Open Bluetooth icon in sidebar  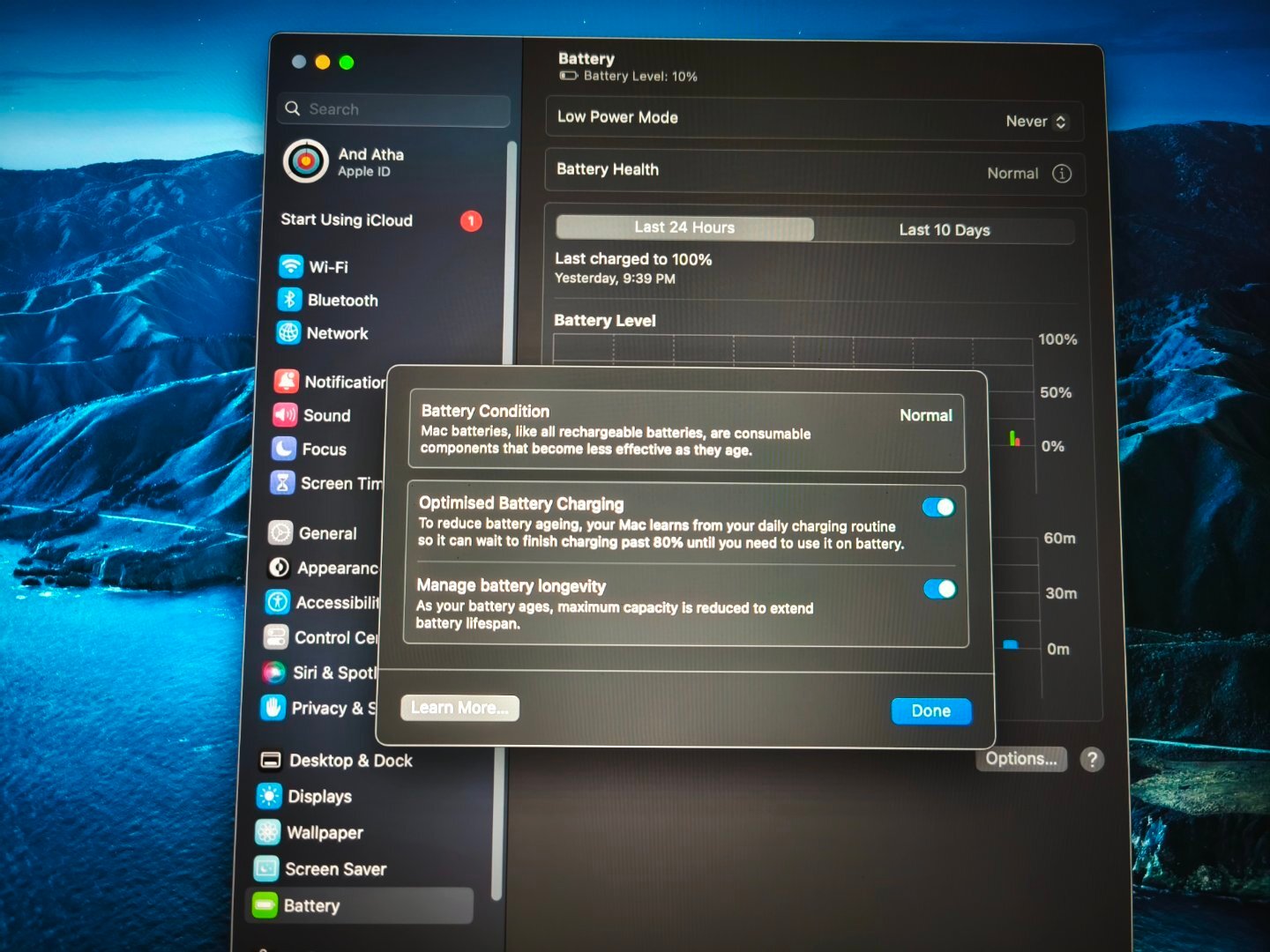[x=289, y=300]
